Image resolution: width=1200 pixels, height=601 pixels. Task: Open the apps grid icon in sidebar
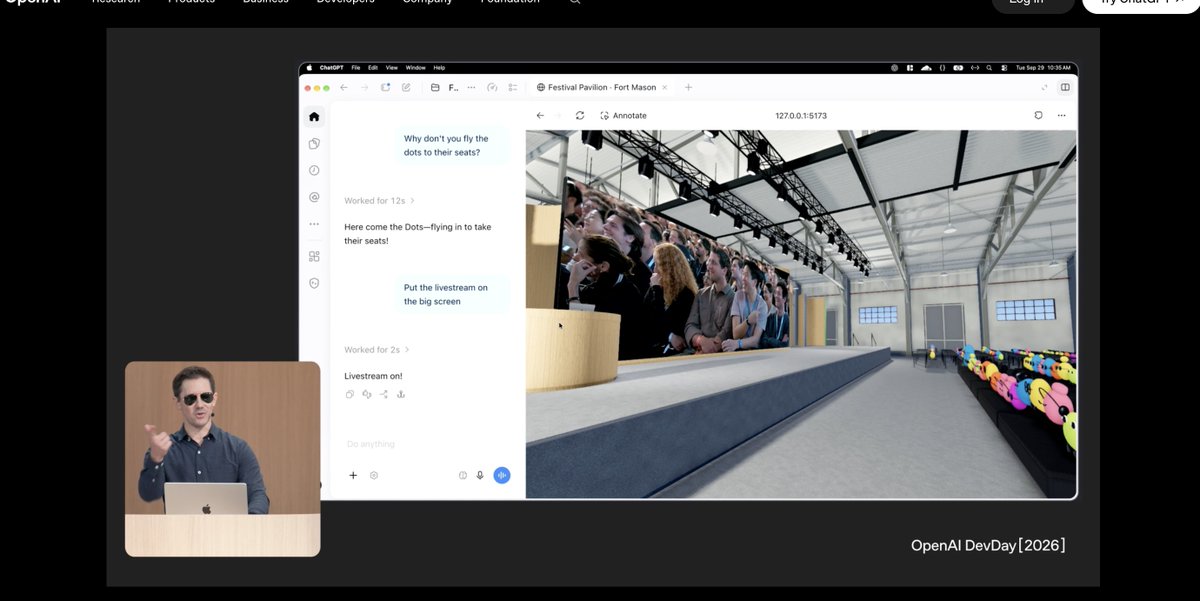[x=314, y=257]
